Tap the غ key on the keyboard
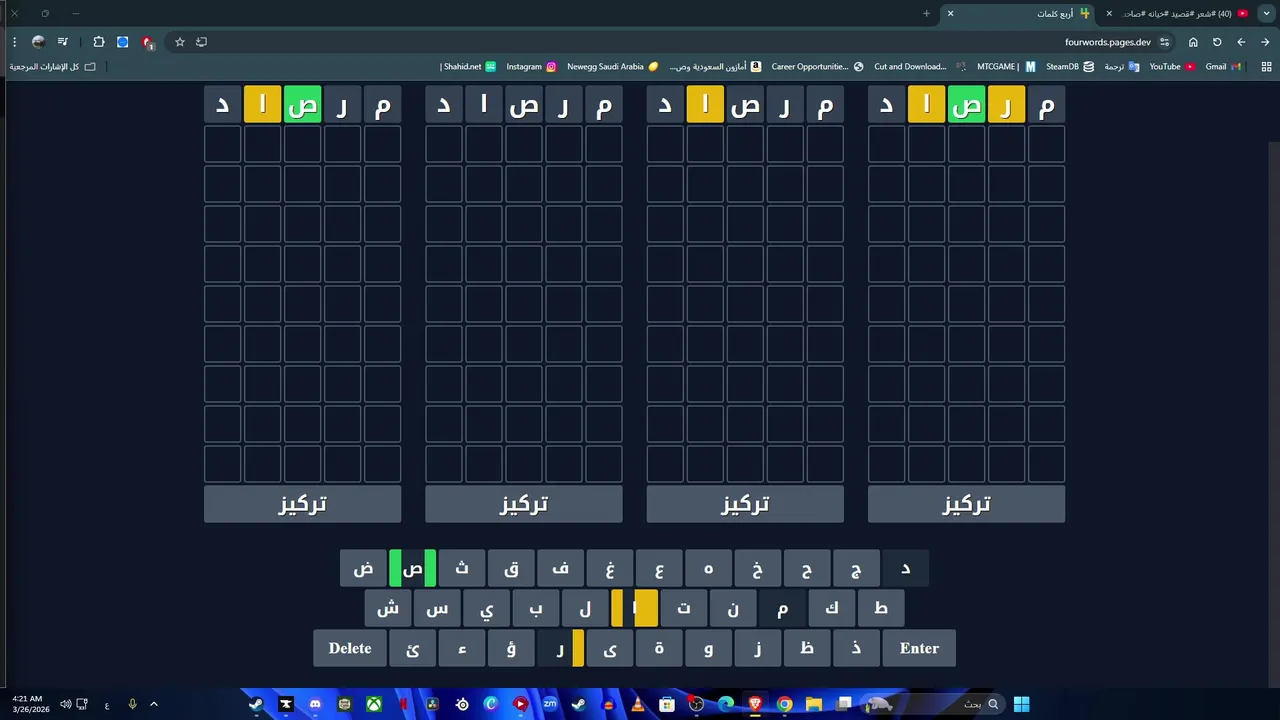 coord(609,568)
